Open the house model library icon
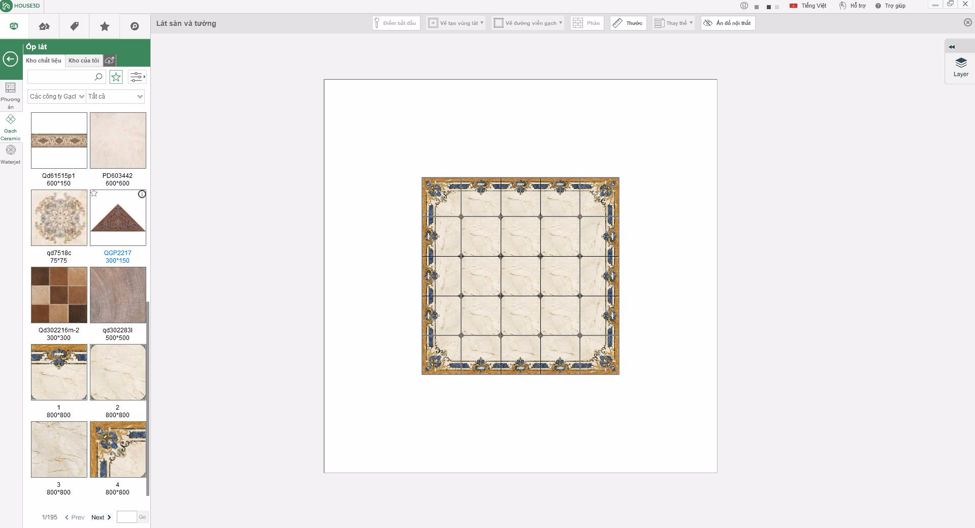Viewport: 975px width, 528px height. [44, 26]
